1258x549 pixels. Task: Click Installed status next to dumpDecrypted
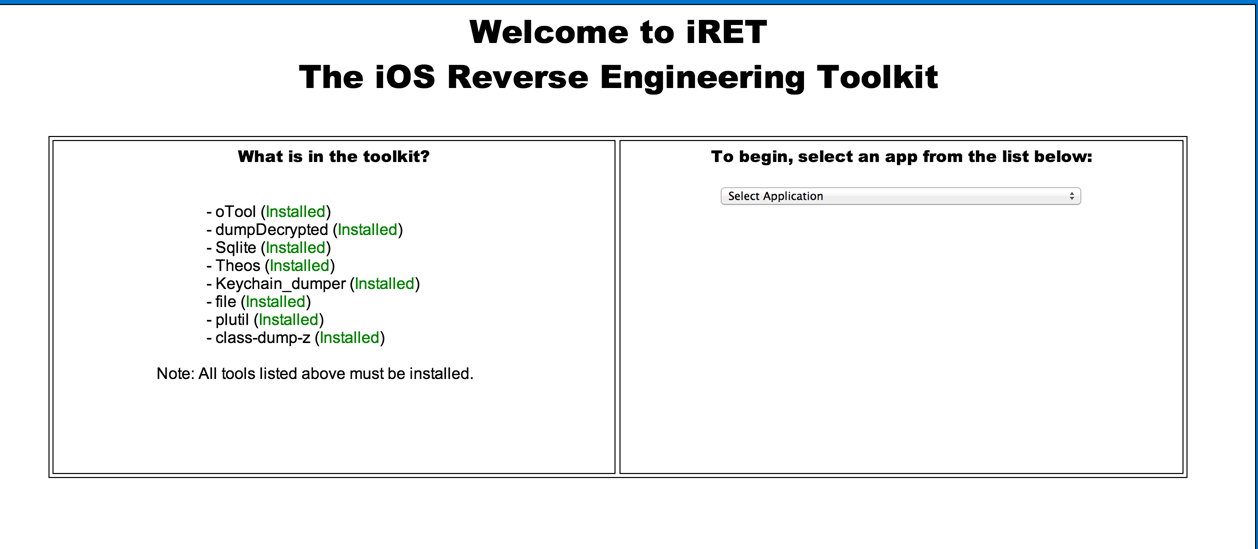367,230
